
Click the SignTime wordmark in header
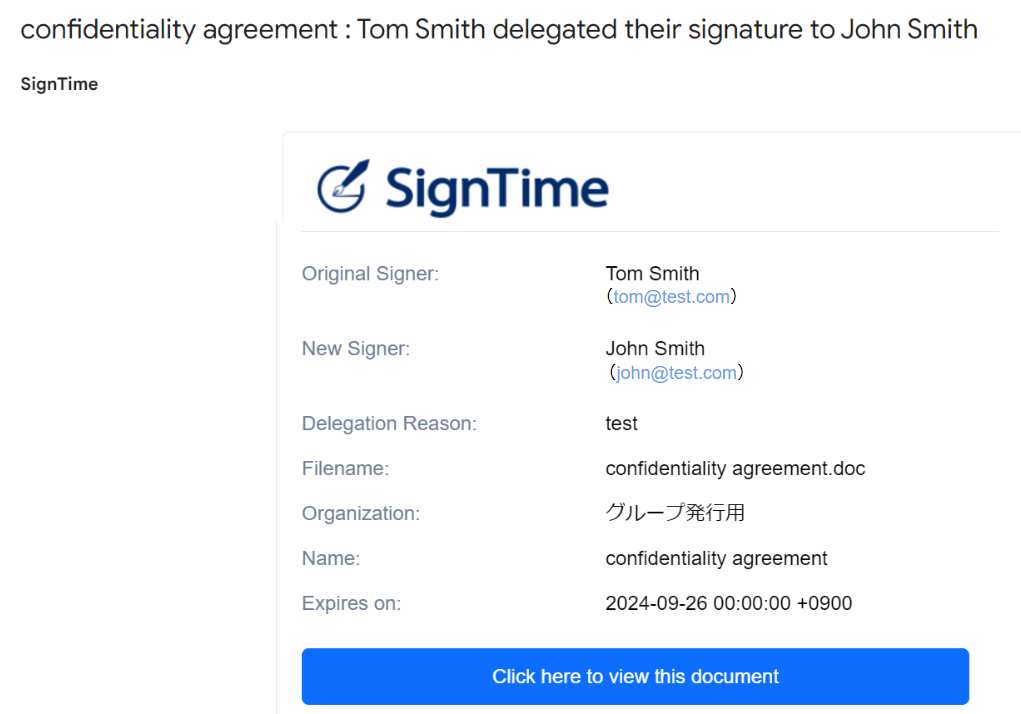[497, 189]
